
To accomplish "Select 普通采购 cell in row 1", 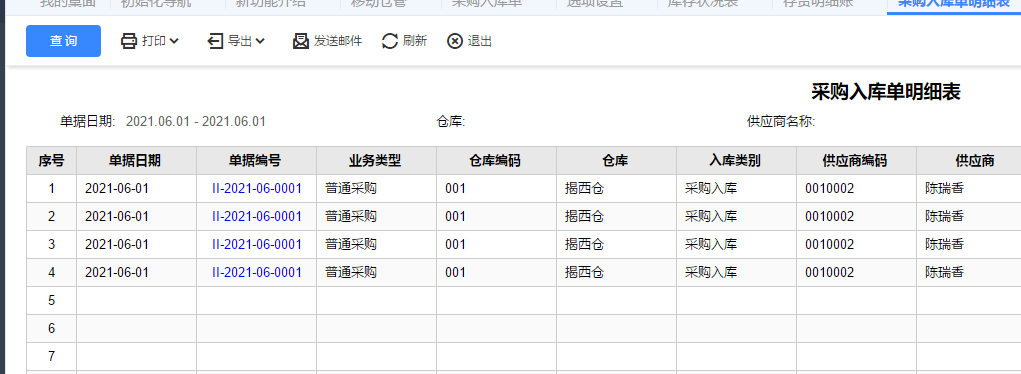I will point(376,189).
